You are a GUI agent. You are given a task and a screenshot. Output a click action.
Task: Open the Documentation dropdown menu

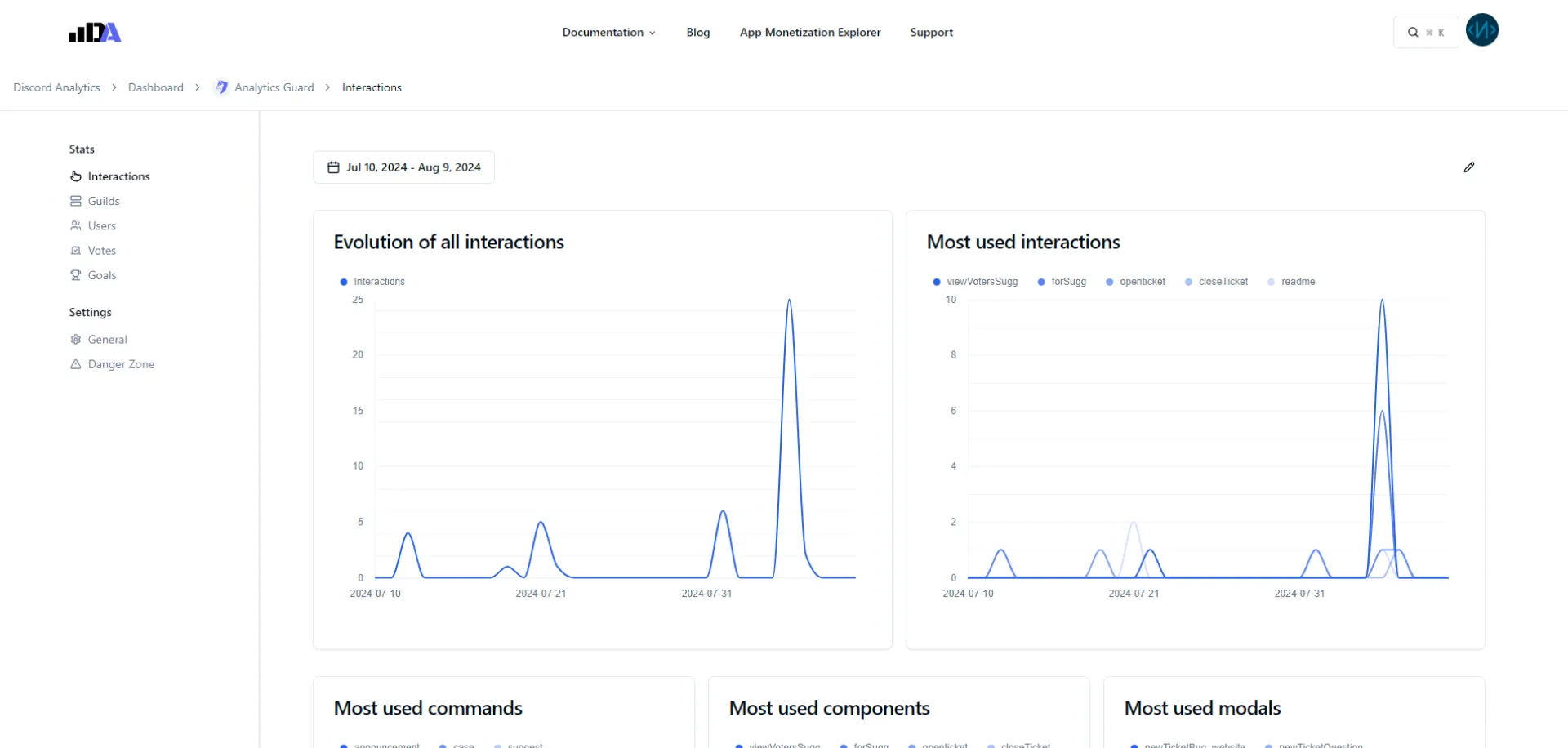click(x=608, y=33)
